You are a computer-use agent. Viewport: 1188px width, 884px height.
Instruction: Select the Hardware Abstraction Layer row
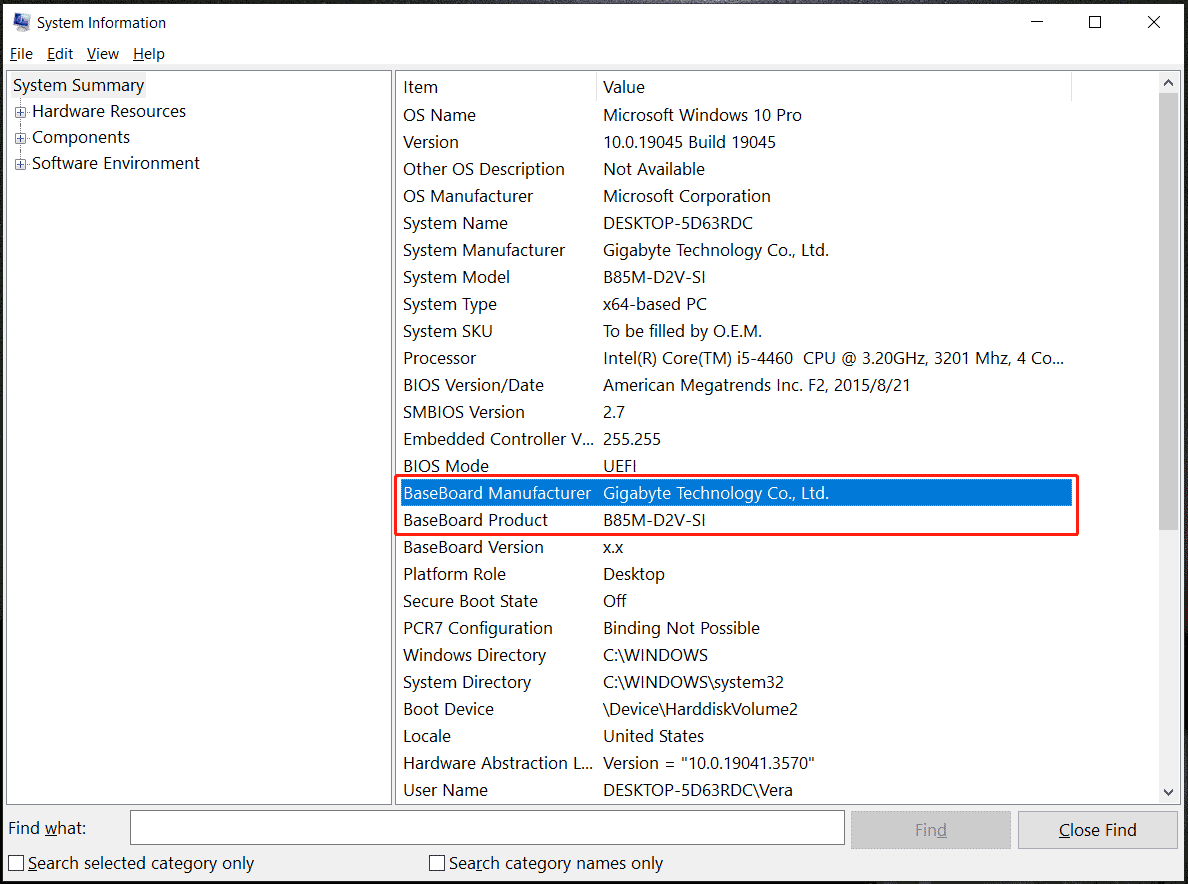tap(736, 764)
